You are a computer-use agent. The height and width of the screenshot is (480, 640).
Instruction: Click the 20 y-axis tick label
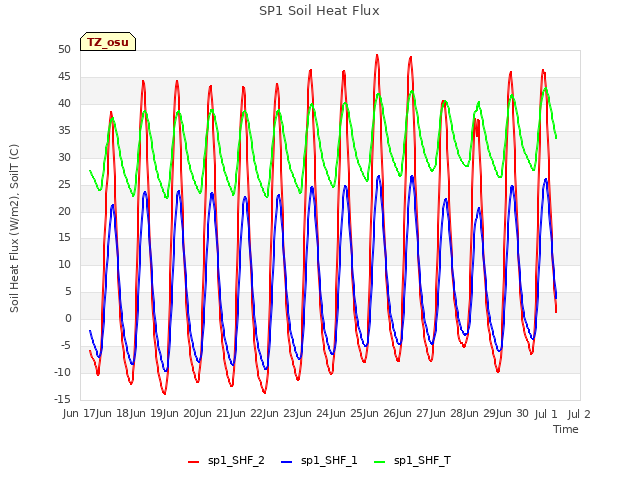tap(64, 211)
